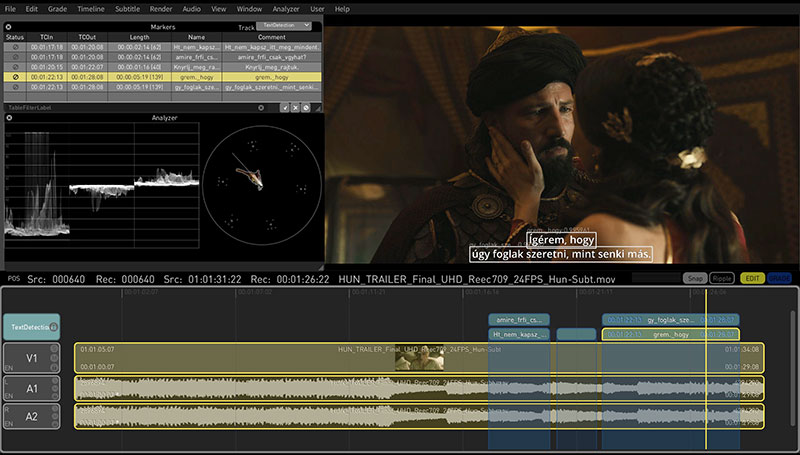Open the View menu
Image resolution: width=800 pixels, height=455 pixels.
(219, 9)
